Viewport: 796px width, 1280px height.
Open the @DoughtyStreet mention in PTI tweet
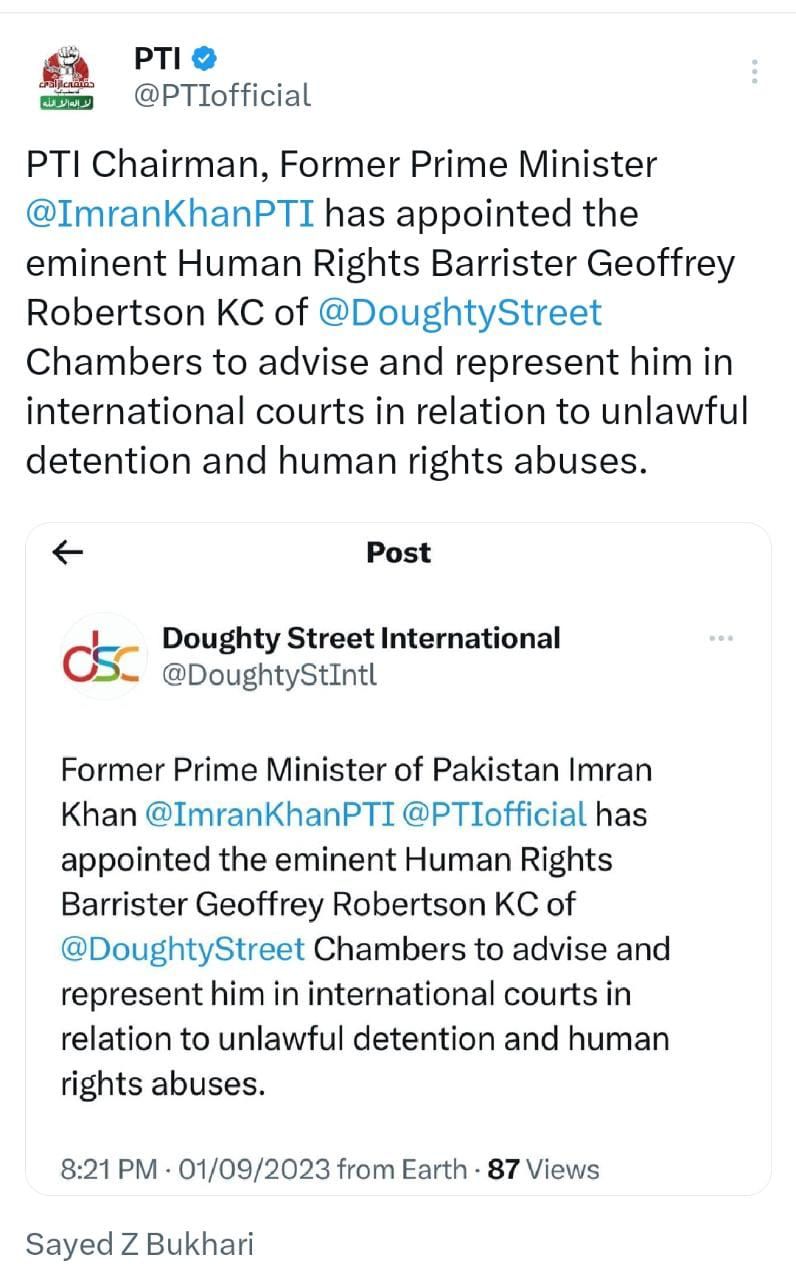coord(460,312)
